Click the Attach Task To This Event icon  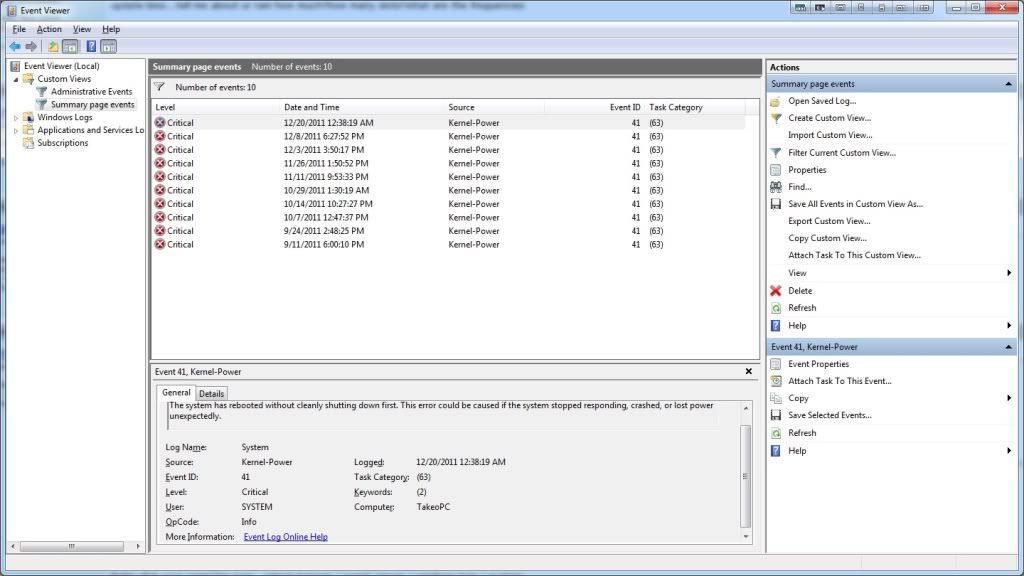click(x=776, y=381)
